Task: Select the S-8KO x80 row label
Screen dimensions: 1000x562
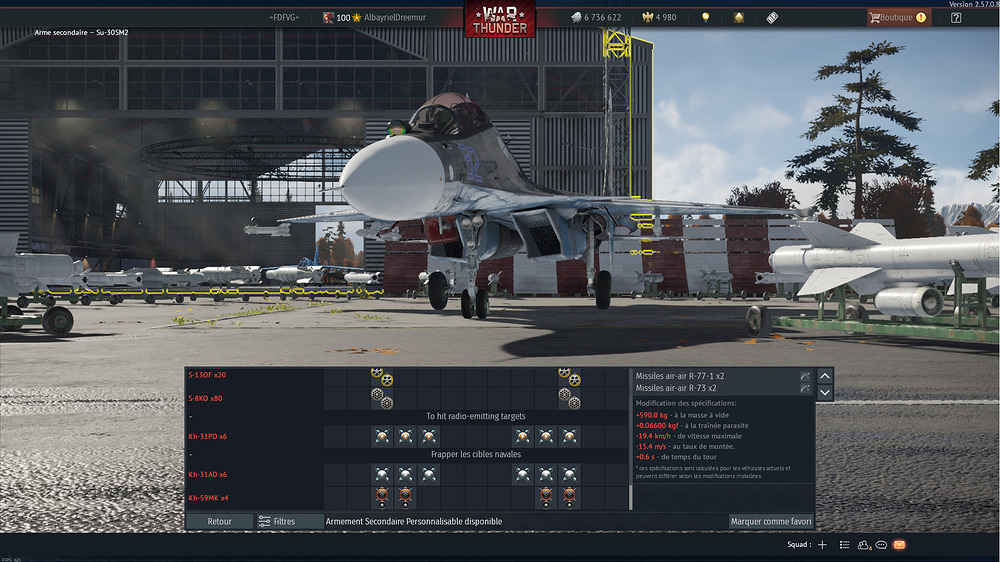Action: tap(205, 398)
